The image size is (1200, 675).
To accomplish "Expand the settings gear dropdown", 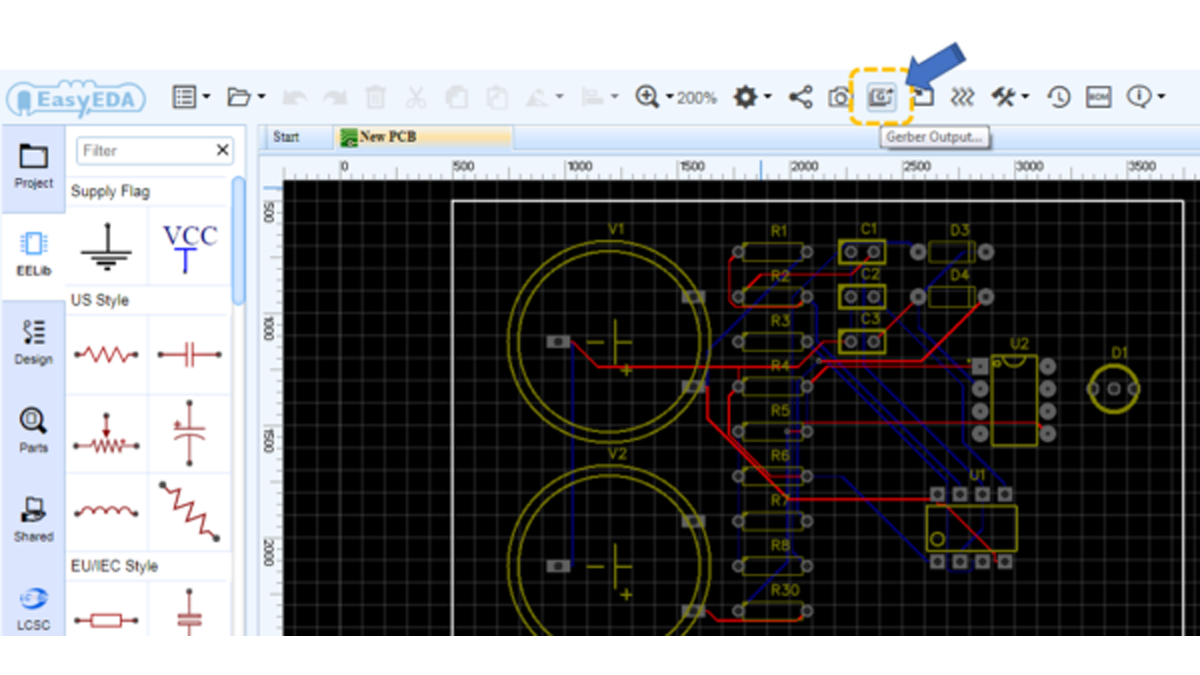I will point(767,98).
